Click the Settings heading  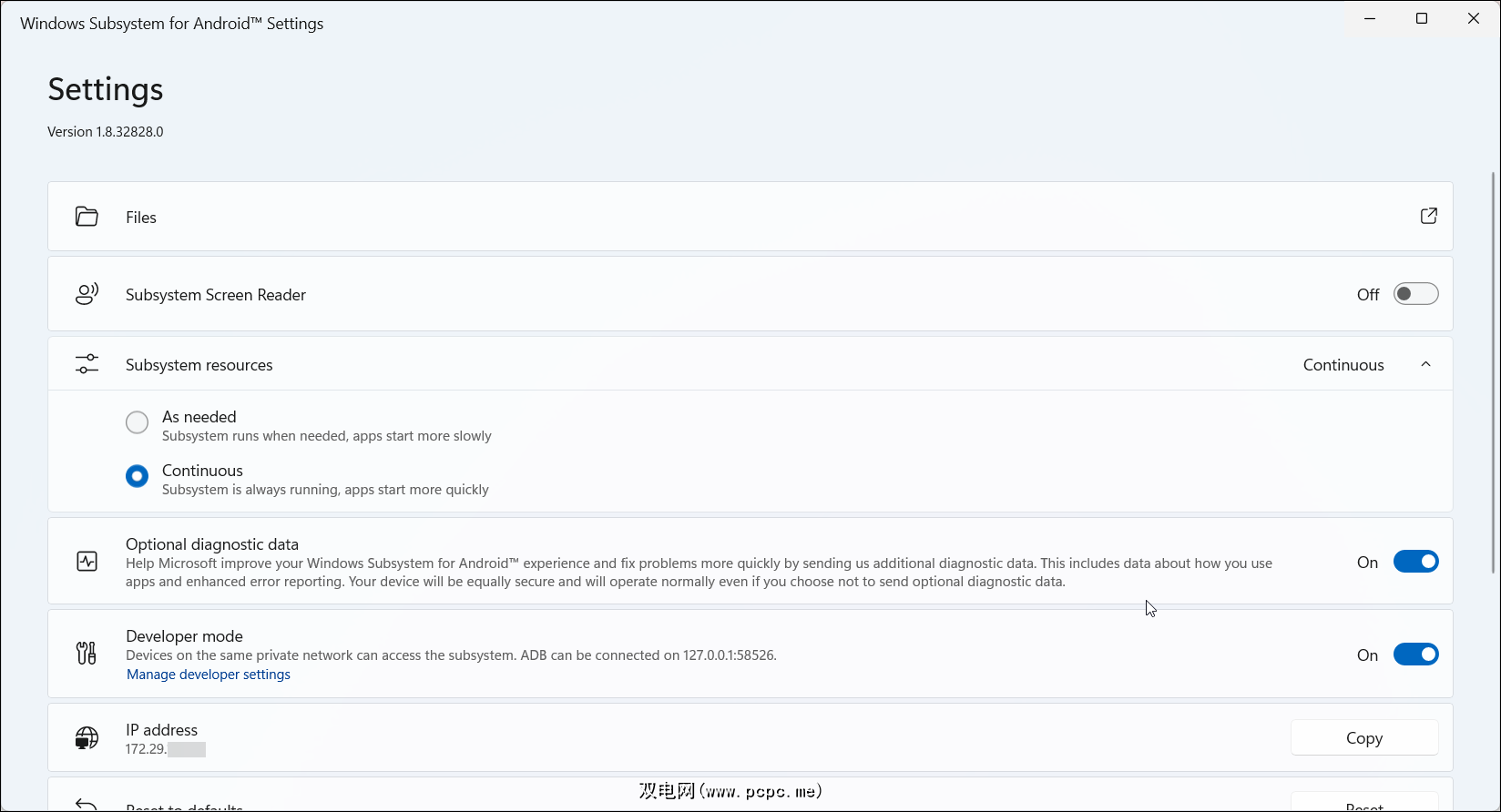pyautogui.click(x=106, y=89)
